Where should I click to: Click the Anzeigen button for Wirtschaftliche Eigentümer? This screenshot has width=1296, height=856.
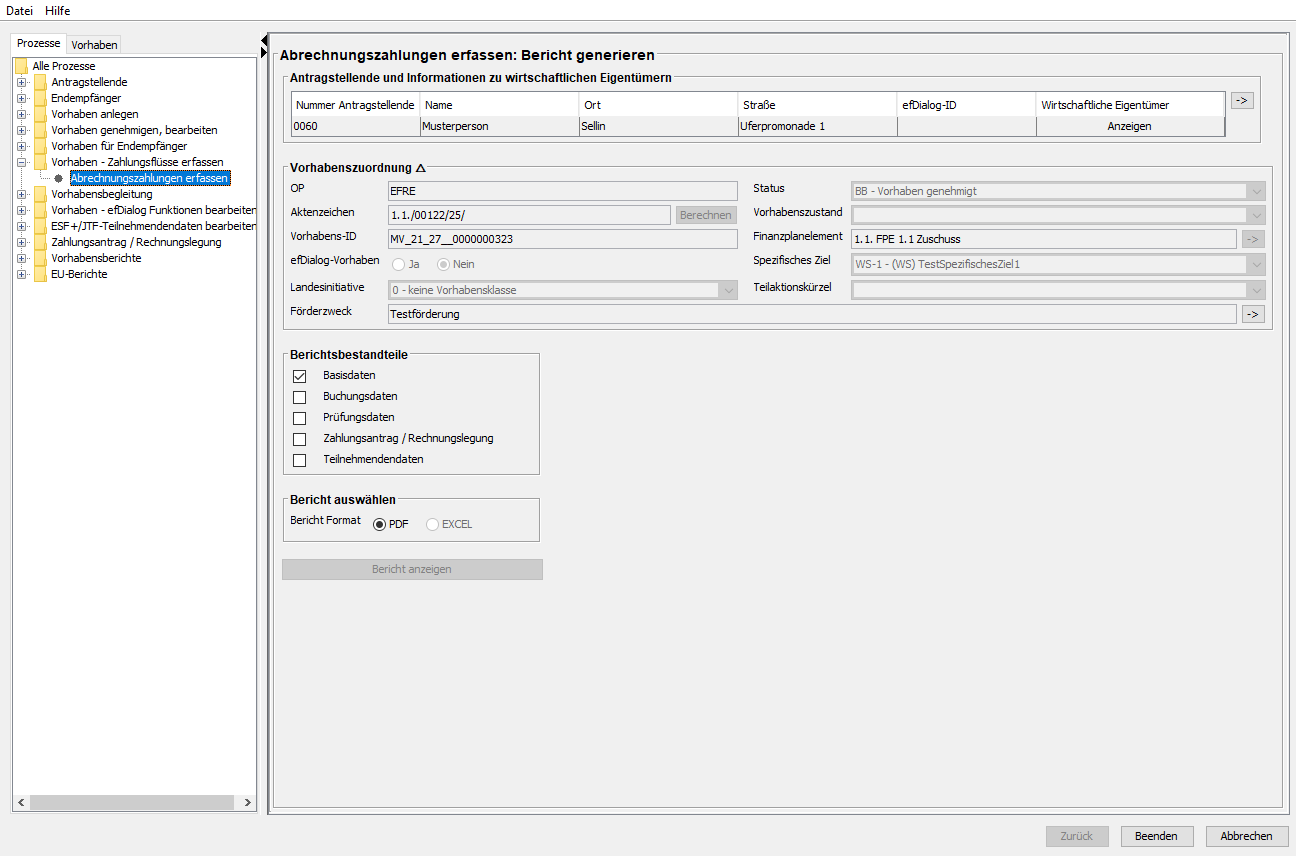(x=1129, y=126)
